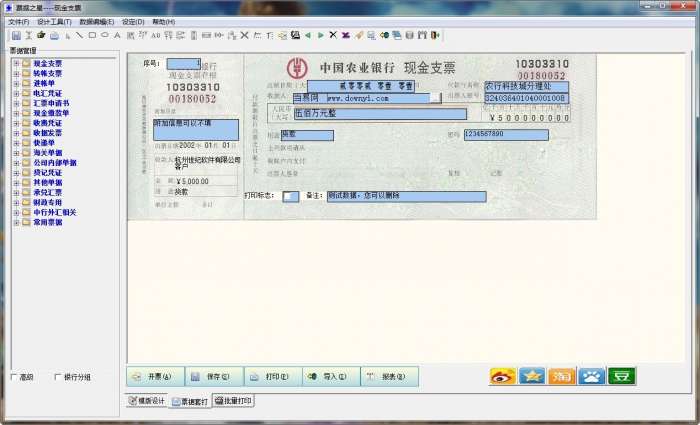Select the 收据发票 tree item
700x425 pixels.
(48, 133)
